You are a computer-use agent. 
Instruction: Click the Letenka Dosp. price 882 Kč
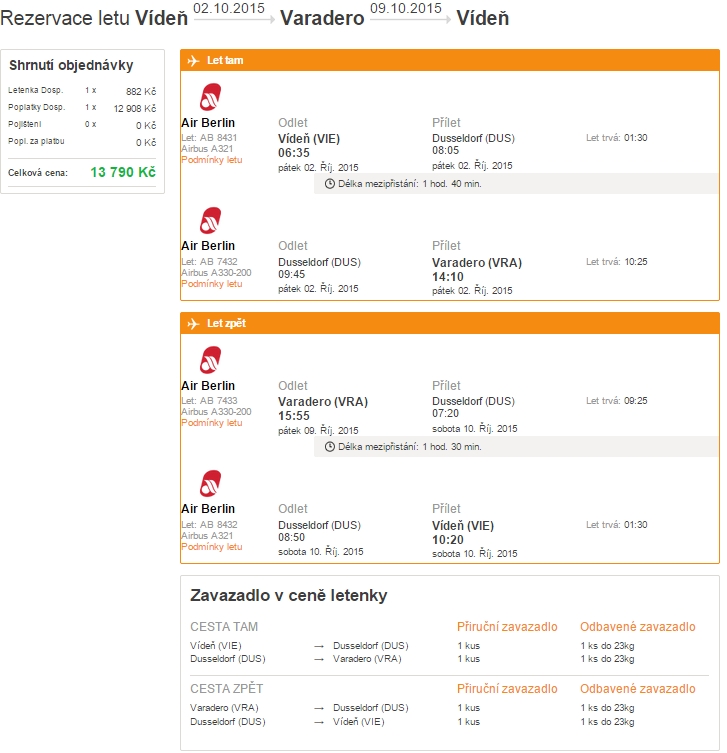coord(141,91)
